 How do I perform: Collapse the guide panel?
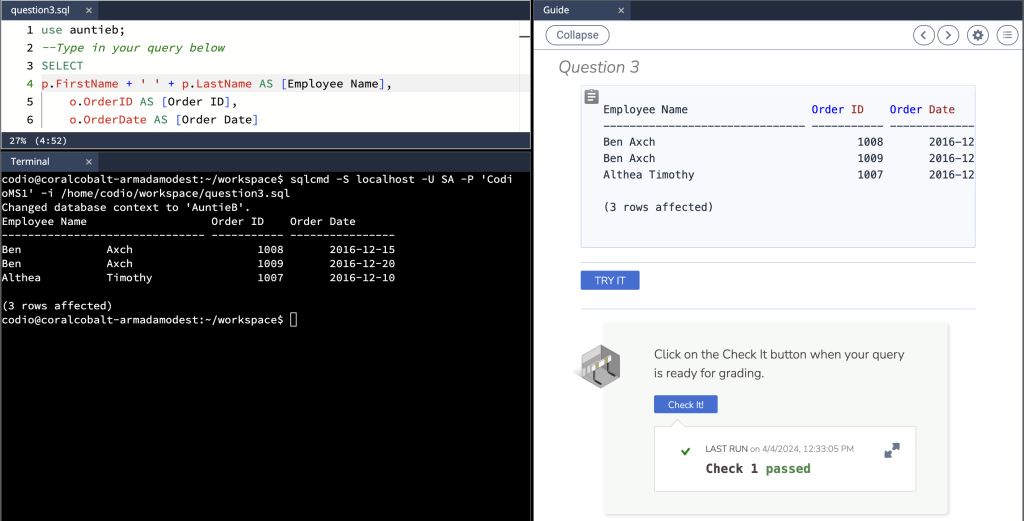[577, 35]
